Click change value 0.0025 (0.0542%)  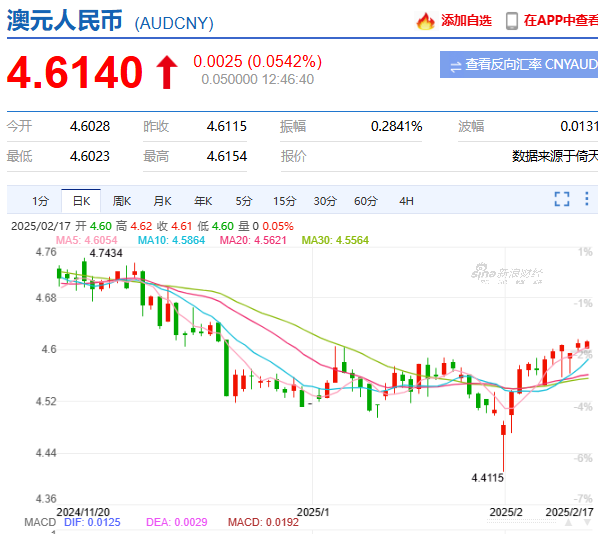258,61
